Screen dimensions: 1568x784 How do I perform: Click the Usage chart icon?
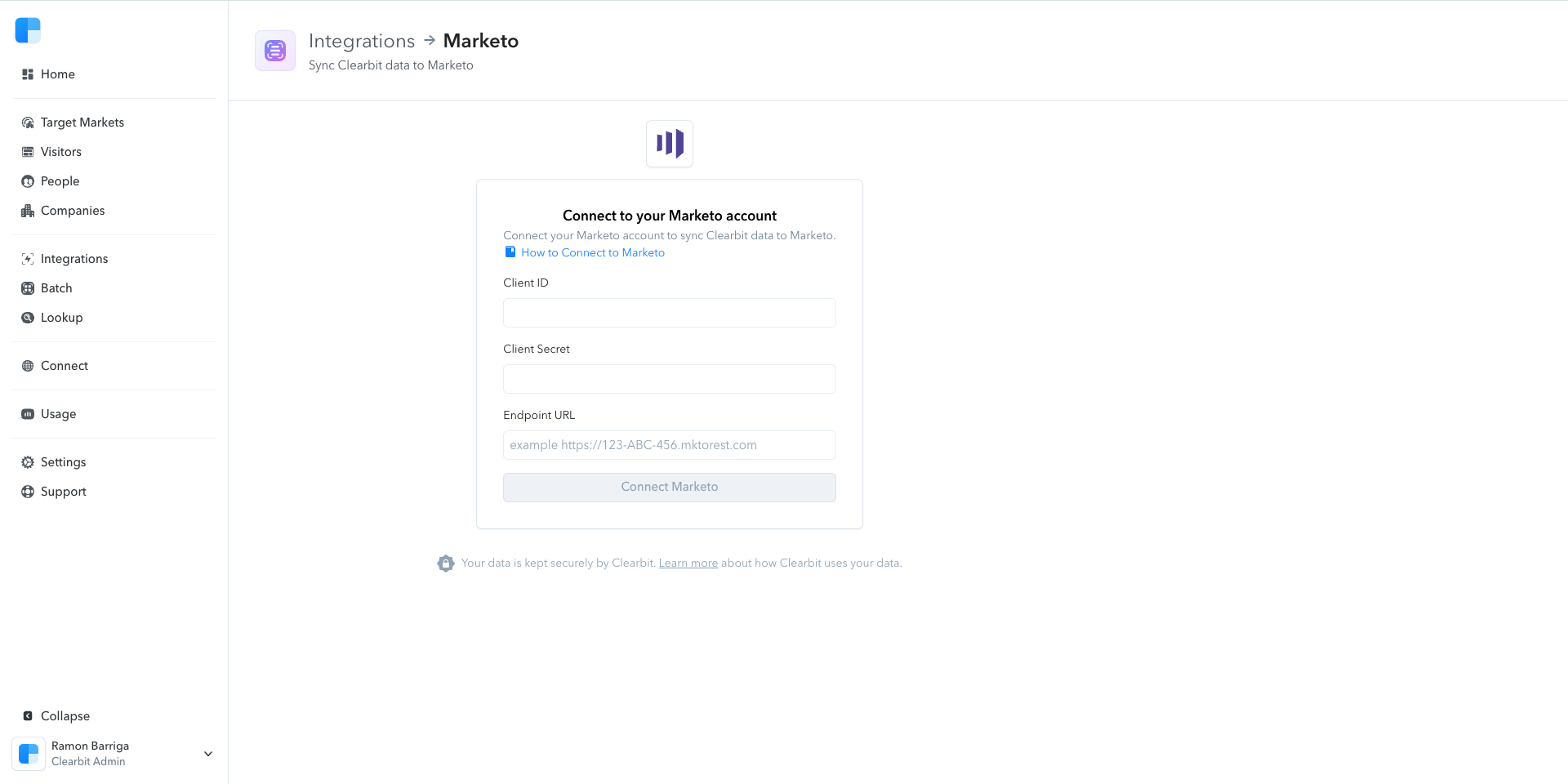(x=28, y=414)
